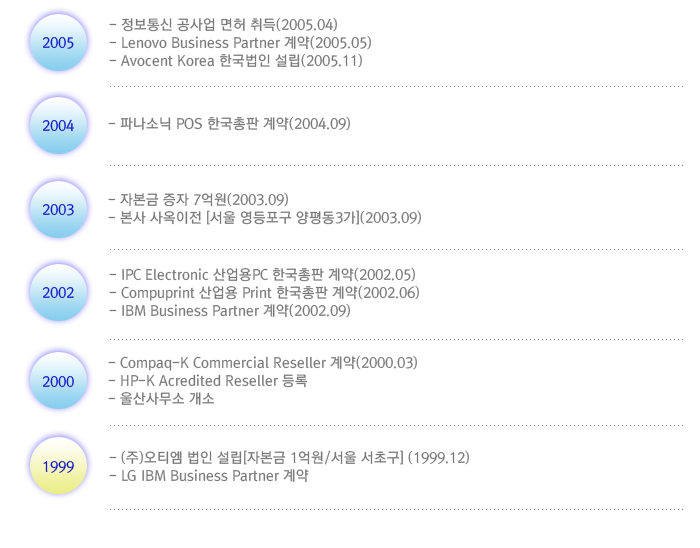Image resolution: width=700 pixels, height=548 pixels.
Task: Click the 2002 year bubble
Action: pyautogui.click(x=58, y=292)
